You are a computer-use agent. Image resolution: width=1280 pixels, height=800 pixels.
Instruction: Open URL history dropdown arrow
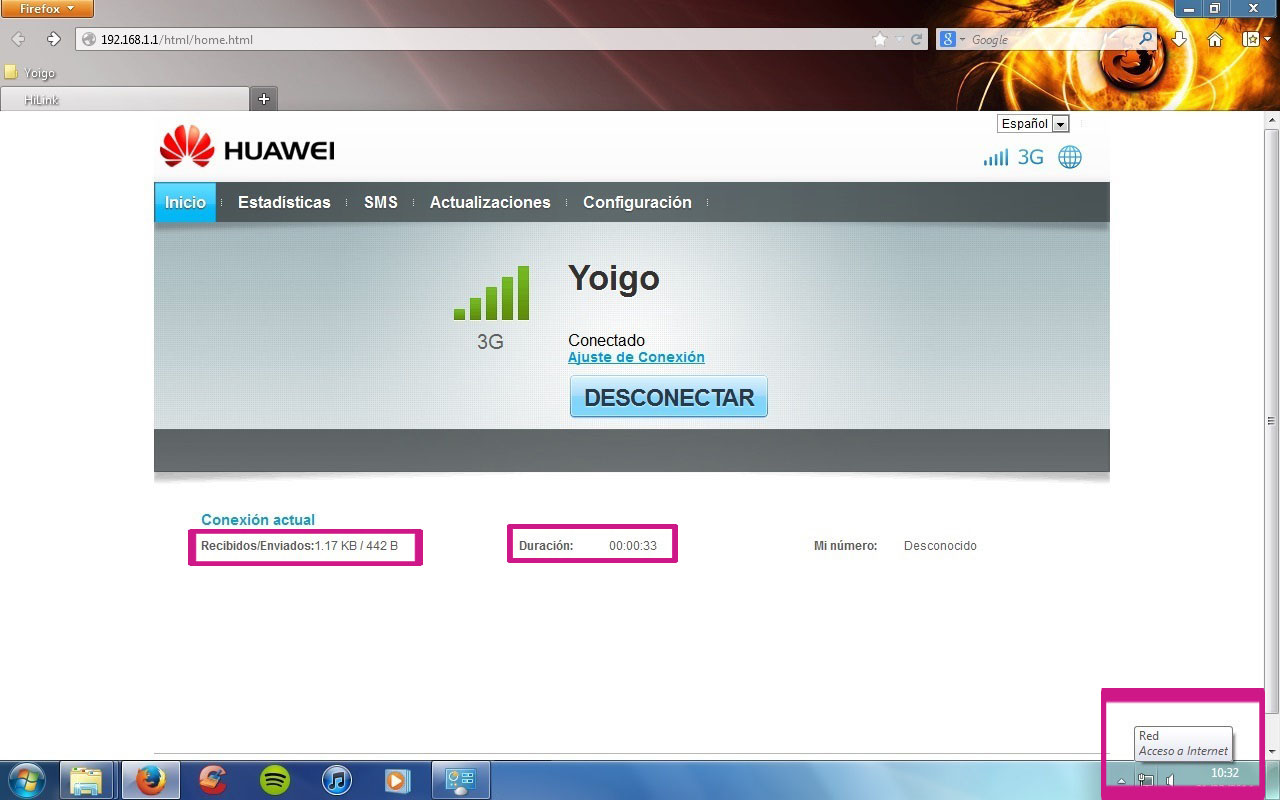(x=899, y=39)
